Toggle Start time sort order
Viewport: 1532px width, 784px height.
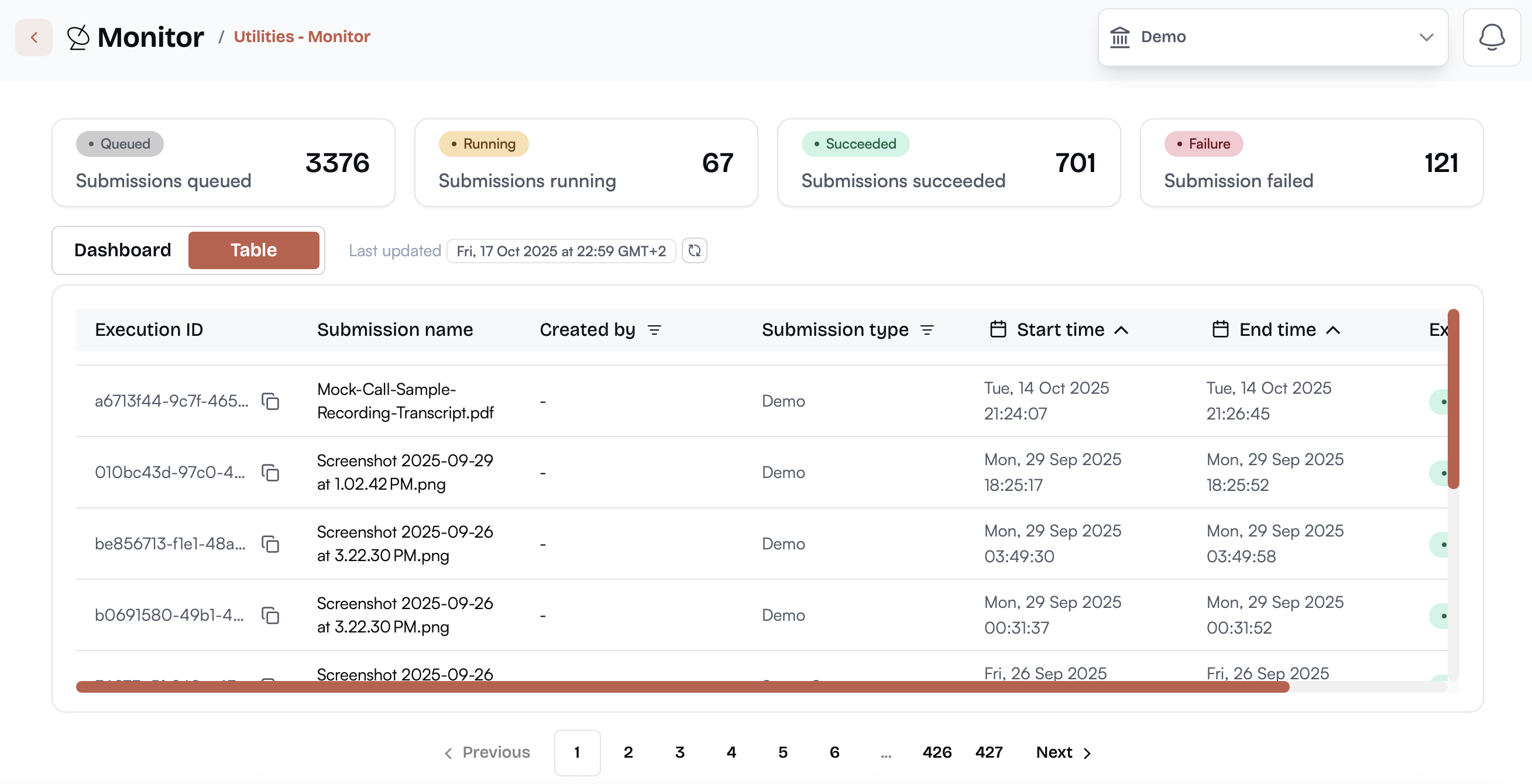(1121, 331)
